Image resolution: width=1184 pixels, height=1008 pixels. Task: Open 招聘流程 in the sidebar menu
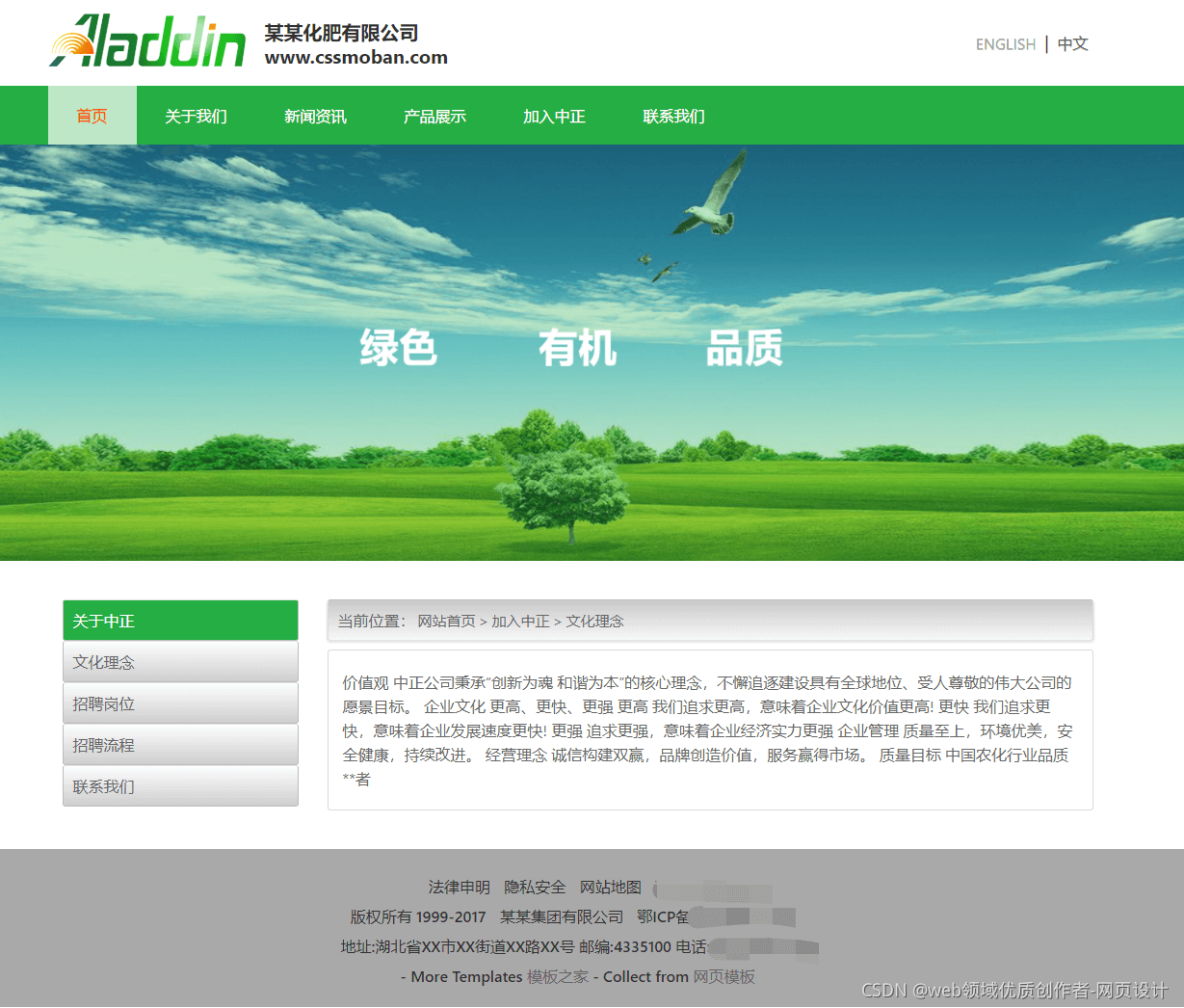pos(180,745)
